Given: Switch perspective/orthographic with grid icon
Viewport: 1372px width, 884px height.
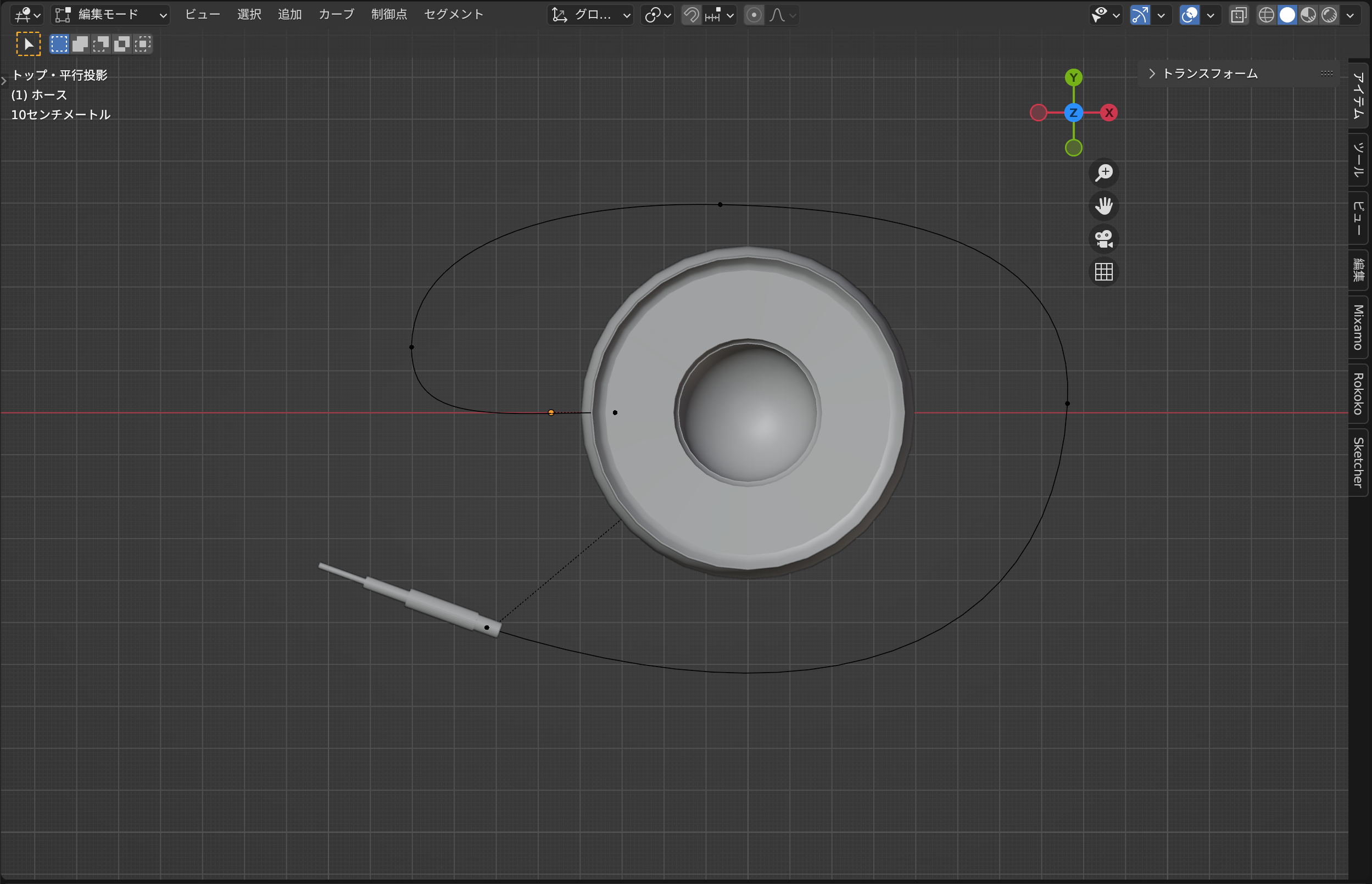Looking at the screenshot, I should coord(1104,271).
